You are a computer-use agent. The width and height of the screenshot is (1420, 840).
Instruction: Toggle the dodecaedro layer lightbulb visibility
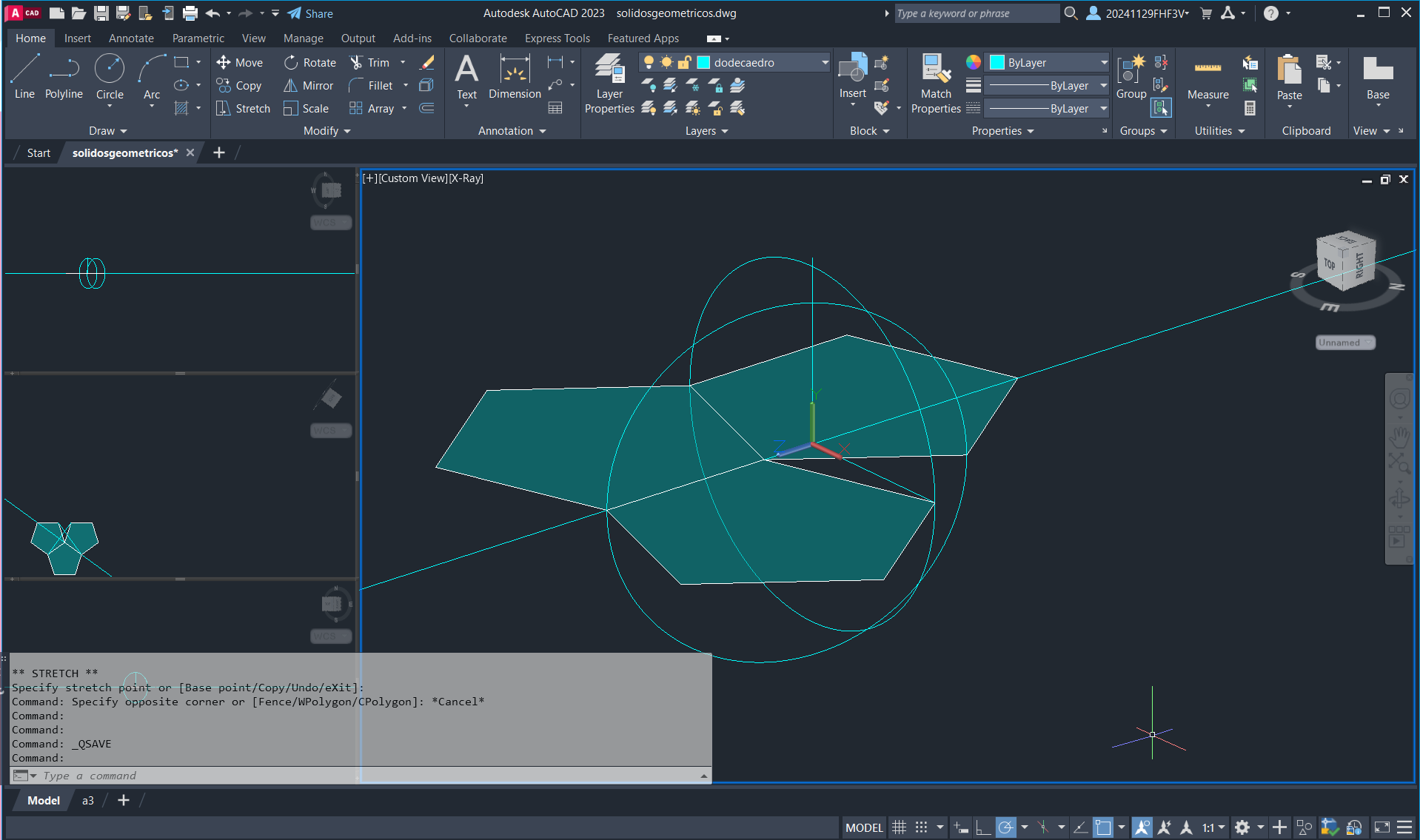(649, 63)
